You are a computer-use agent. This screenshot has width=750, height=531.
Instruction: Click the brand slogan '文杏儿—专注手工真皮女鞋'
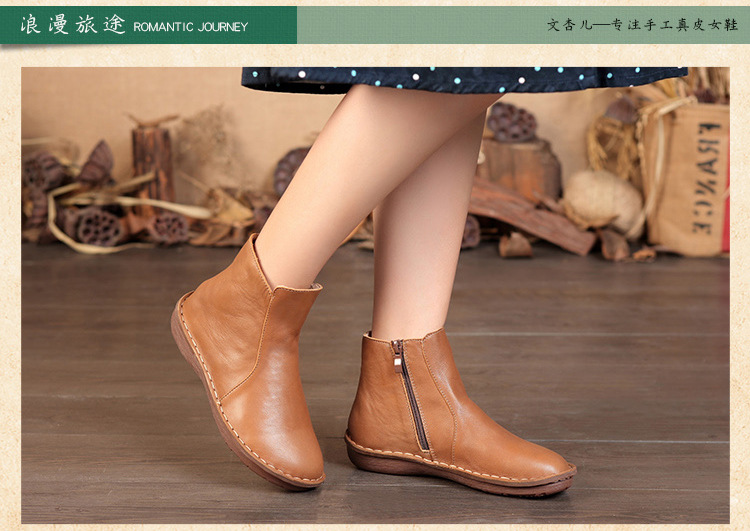[642, 25]
